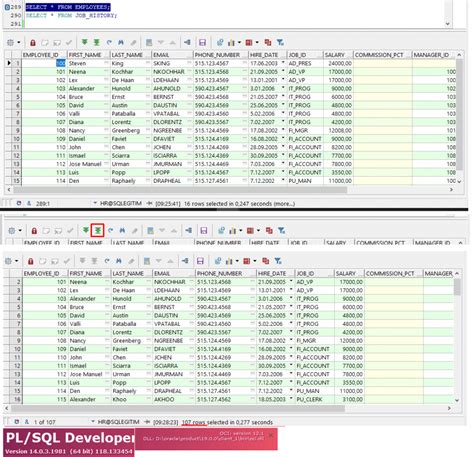Open the export dropdown arrow in bottom grid toolbar

point(255,261)
